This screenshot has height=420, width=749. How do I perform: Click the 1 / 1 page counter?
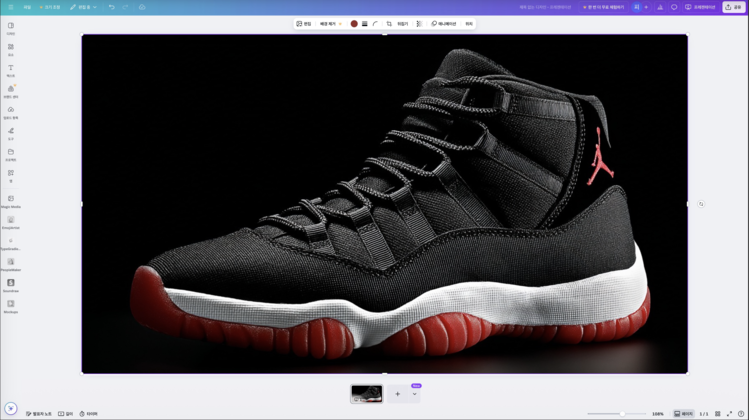[x=704, y=414]
